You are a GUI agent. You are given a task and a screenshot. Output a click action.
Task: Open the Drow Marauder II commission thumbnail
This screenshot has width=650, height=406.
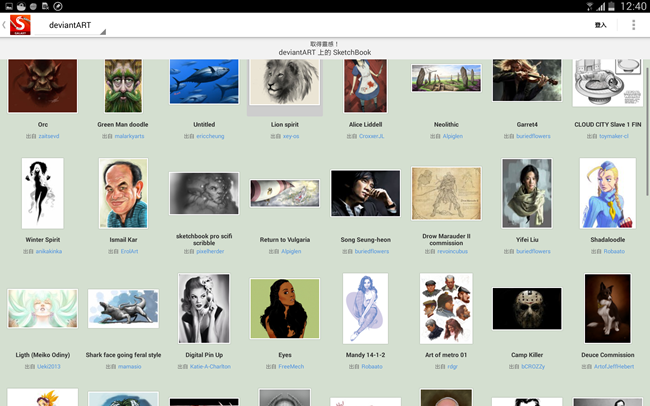[x=446, y=193]
